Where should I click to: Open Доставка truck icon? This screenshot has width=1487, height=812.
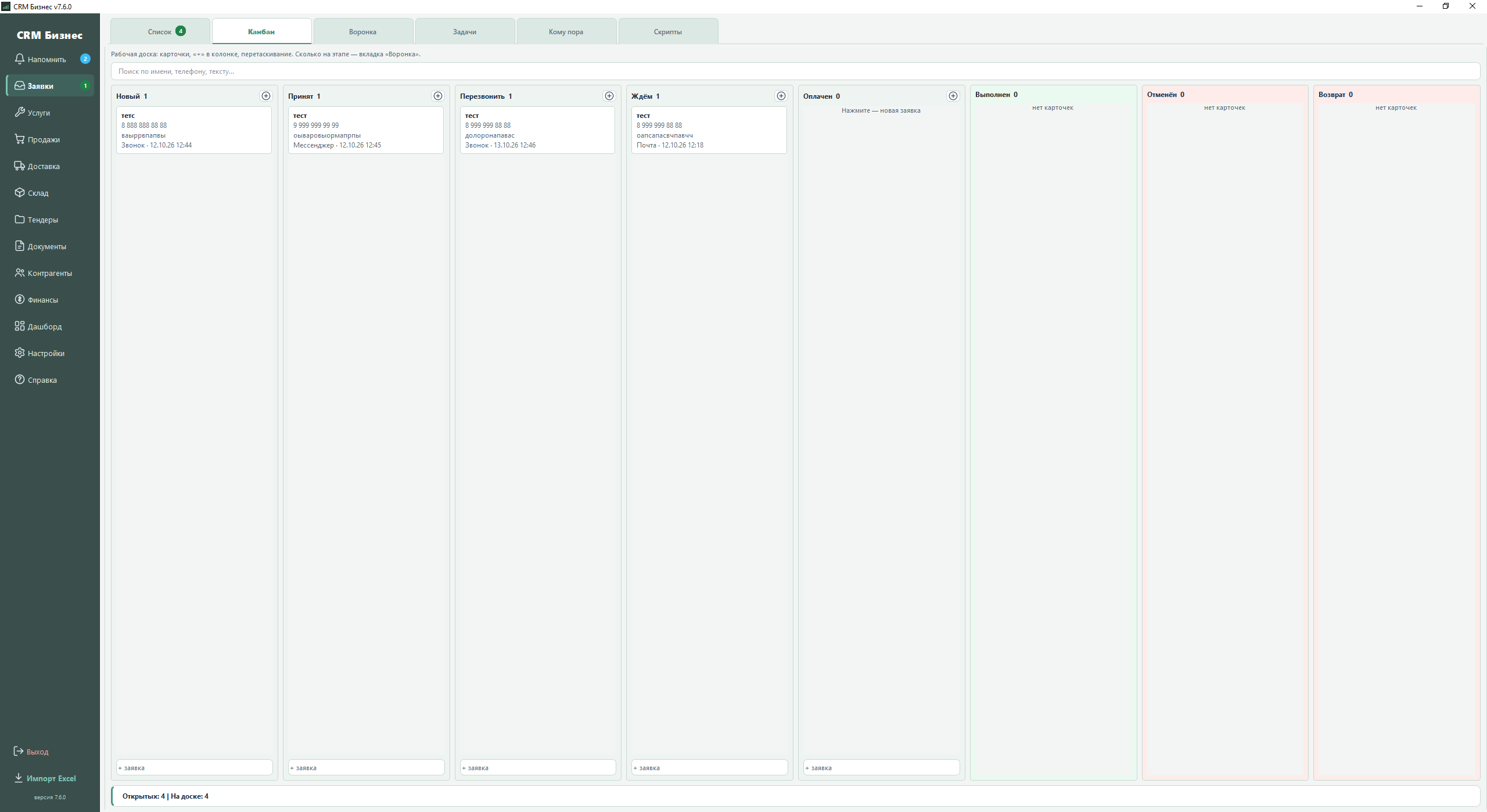coord(20,166)
